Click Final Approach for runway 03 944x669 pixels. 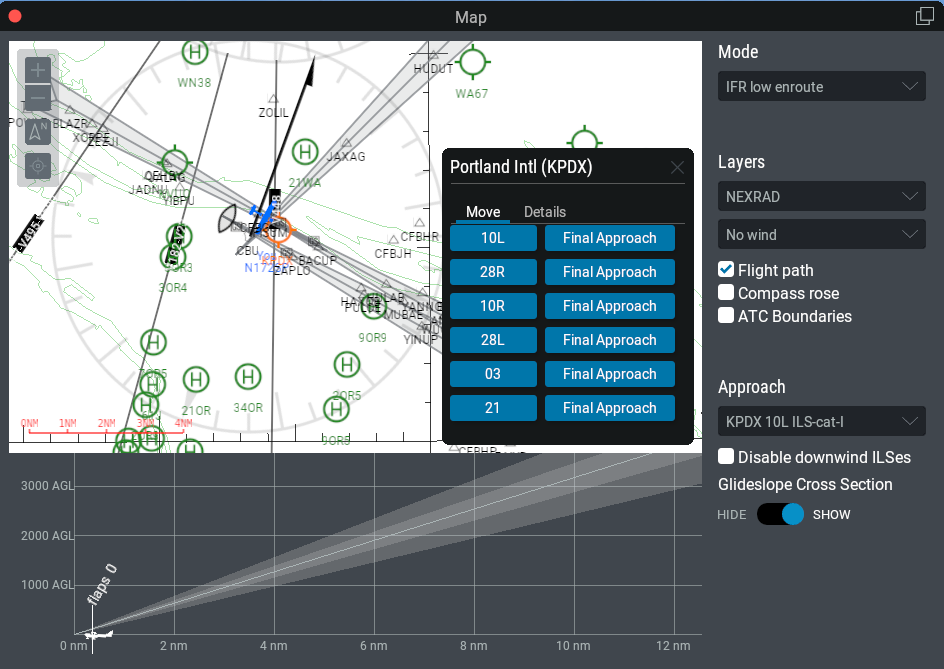[610, 374]
